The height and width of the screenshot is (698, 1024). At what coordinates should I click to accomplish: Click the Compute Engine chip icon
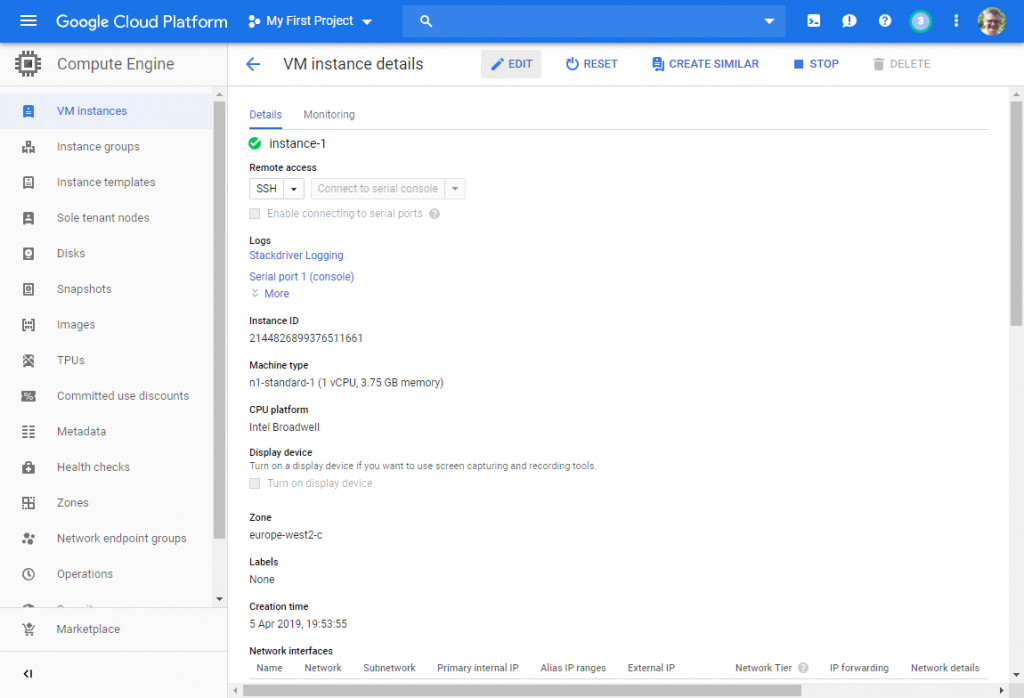coord(27,64)
